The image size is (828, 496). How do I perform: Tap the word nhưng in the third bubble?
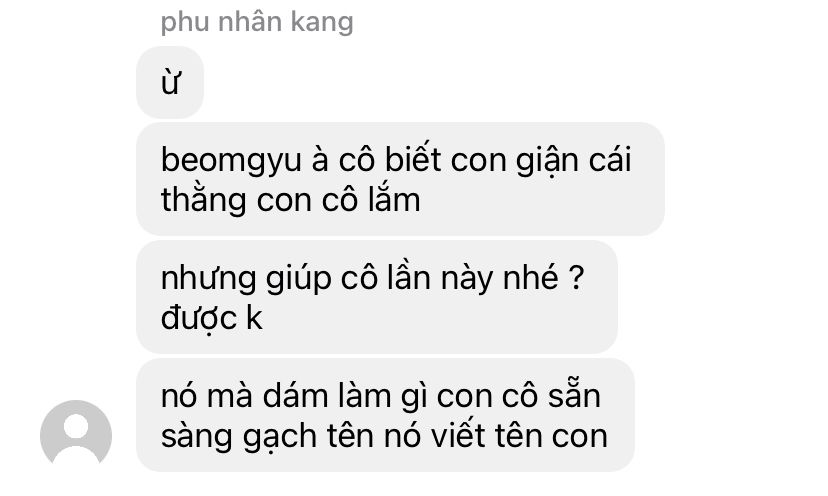pos(209,280)
